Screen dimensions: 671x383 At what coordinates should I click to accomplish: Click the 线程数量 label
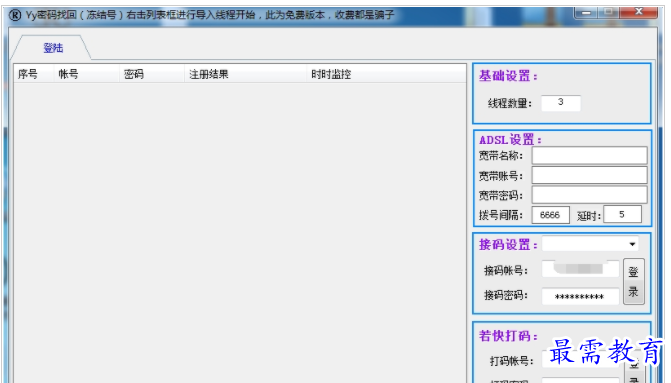(509, 103)
